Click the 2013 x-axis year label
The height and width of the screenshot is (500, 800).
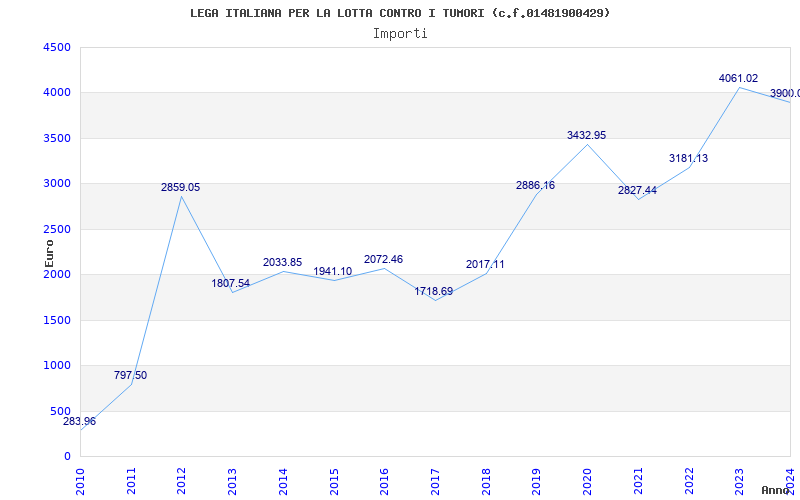pos(232,482)
